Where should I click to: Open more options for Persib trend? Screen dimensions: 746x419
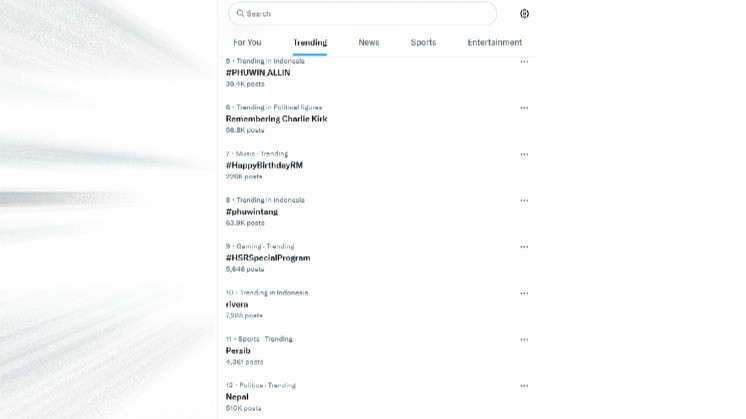pos(524,339)
